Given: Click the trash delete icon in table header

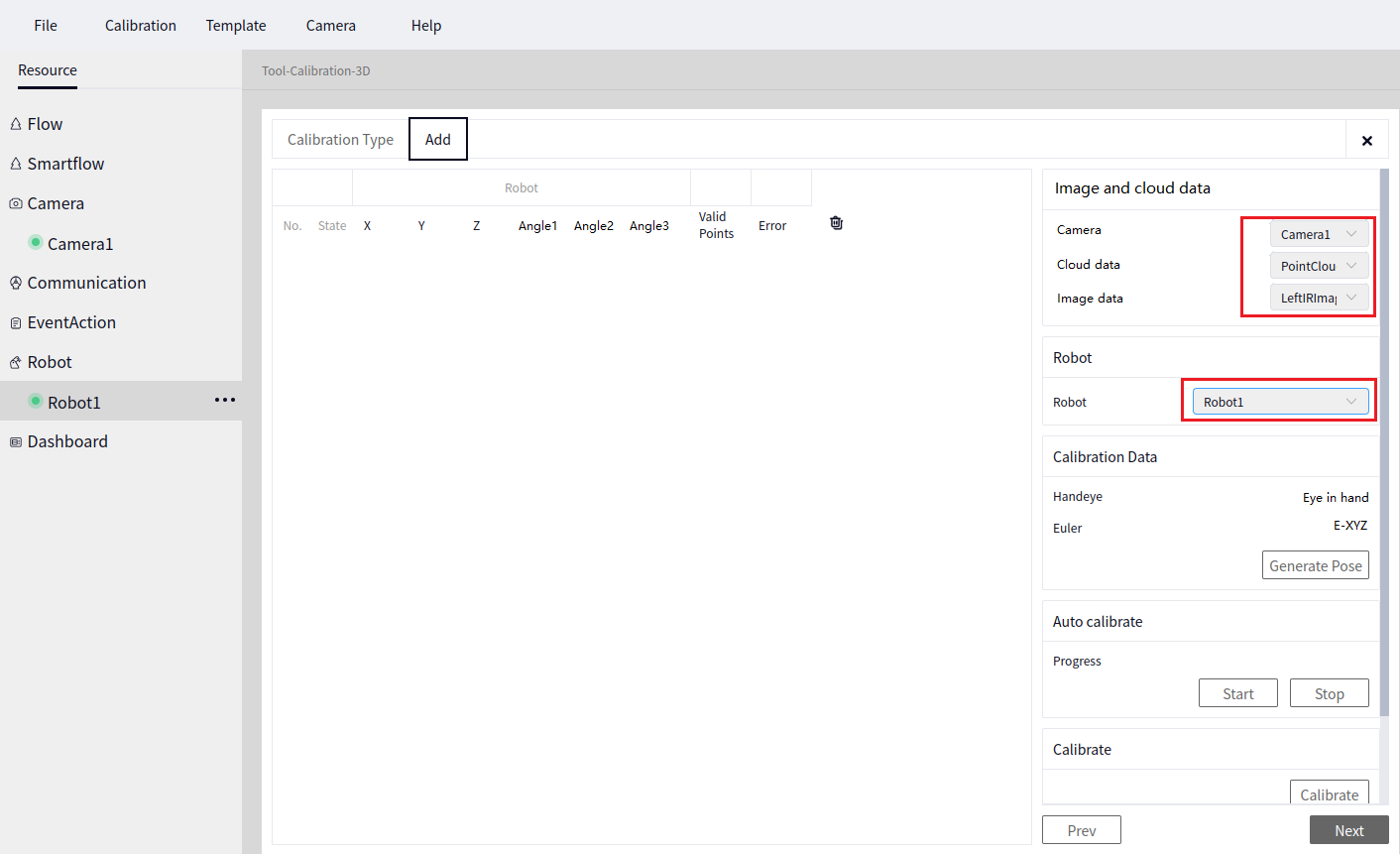Looking at the screenshot, I should (x=836, y=223).
